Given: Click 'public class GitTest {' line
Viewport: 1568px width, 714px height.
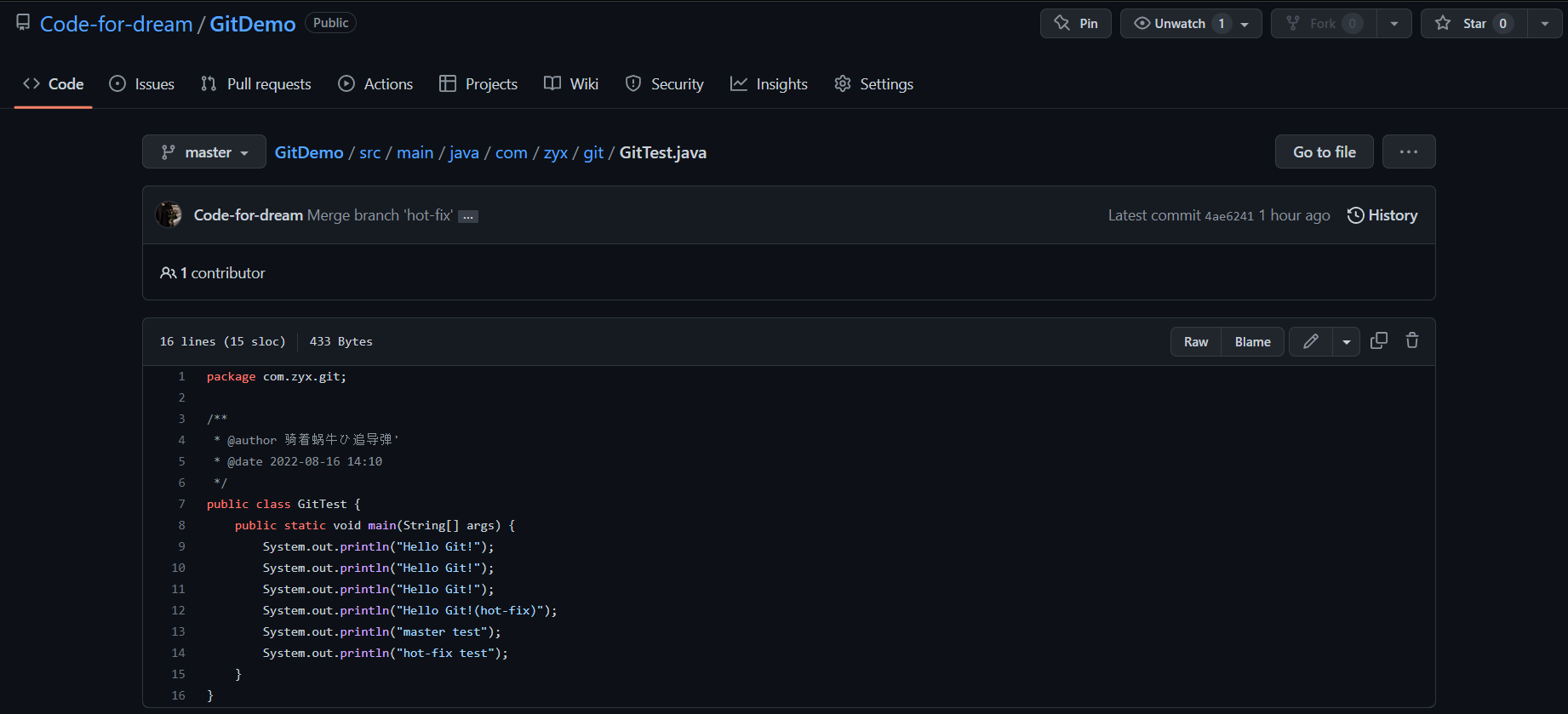Looking at the screenshot, I should coord(283,504).
